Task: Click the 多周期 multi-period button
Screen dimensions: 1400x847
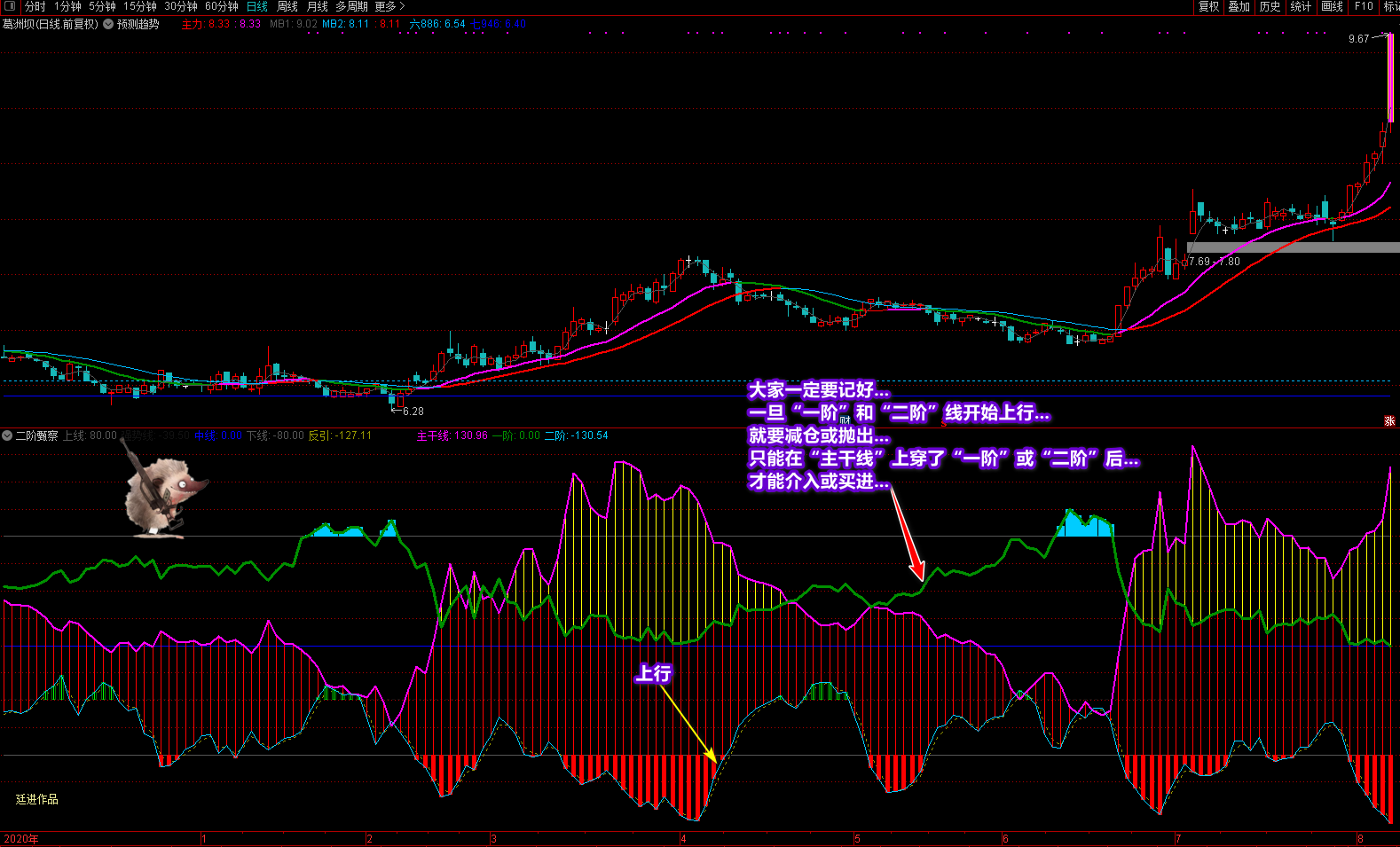Action: 351,6
